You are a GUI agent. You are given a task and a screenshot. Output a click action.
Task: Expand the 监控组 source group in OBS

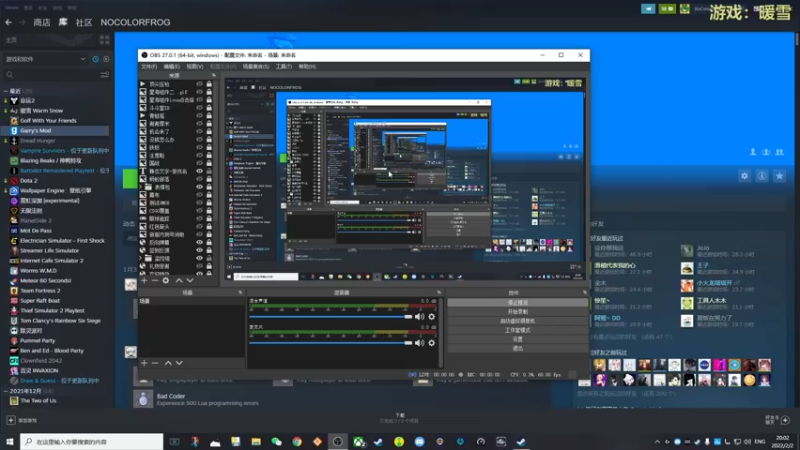point(142,259)
